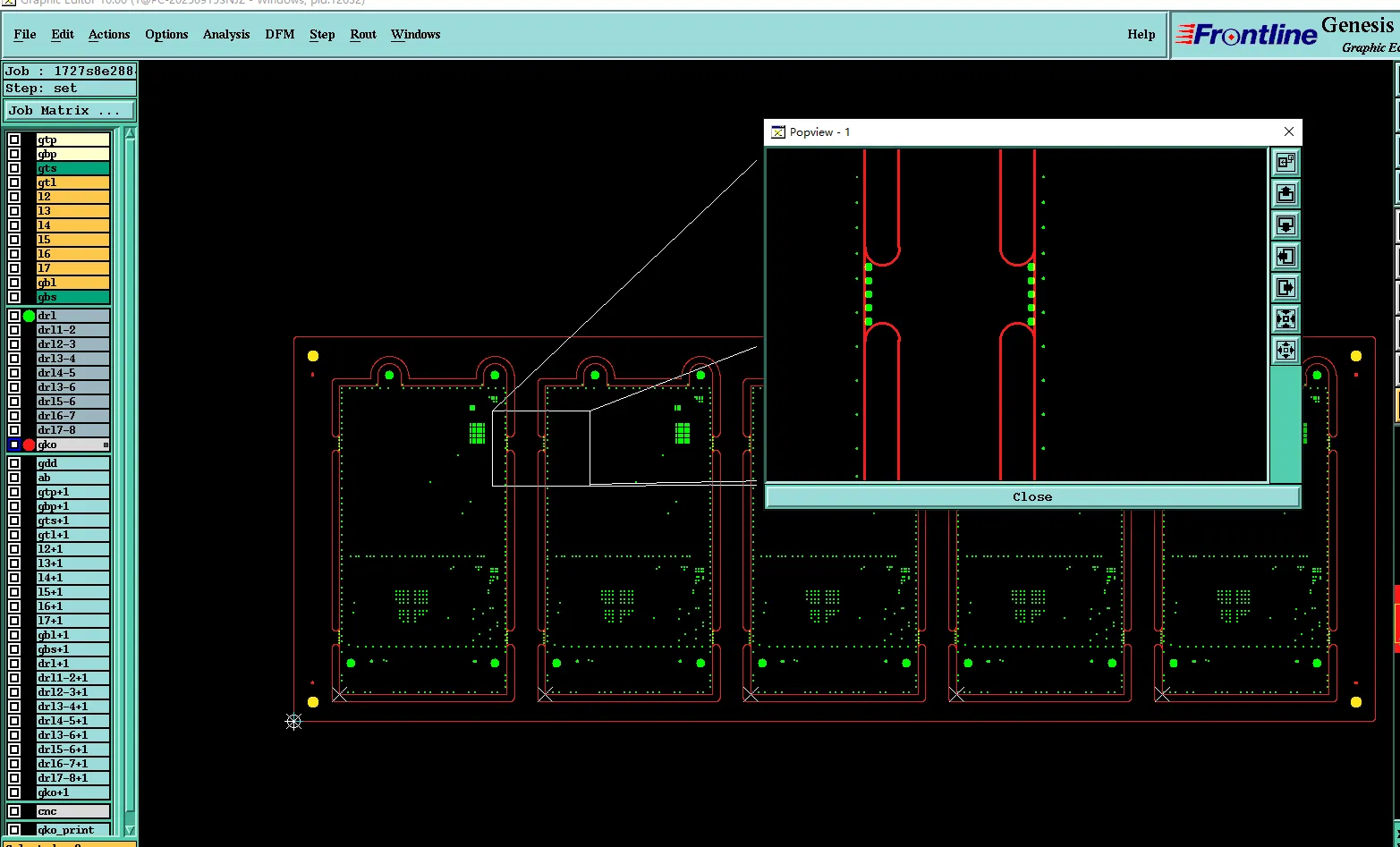Open the Edit menu
Image resolution: width=1400 pixels, height=847 pixels.
63,34
